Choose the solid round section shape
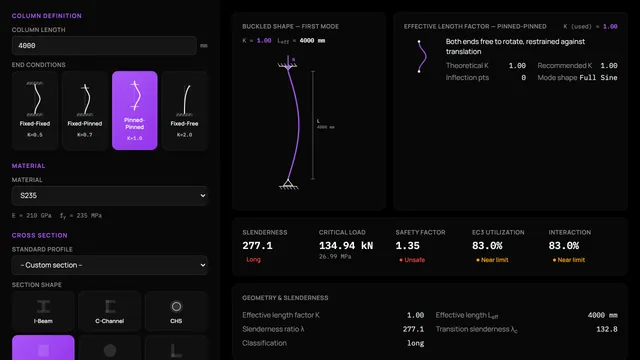 coord(110,348)
